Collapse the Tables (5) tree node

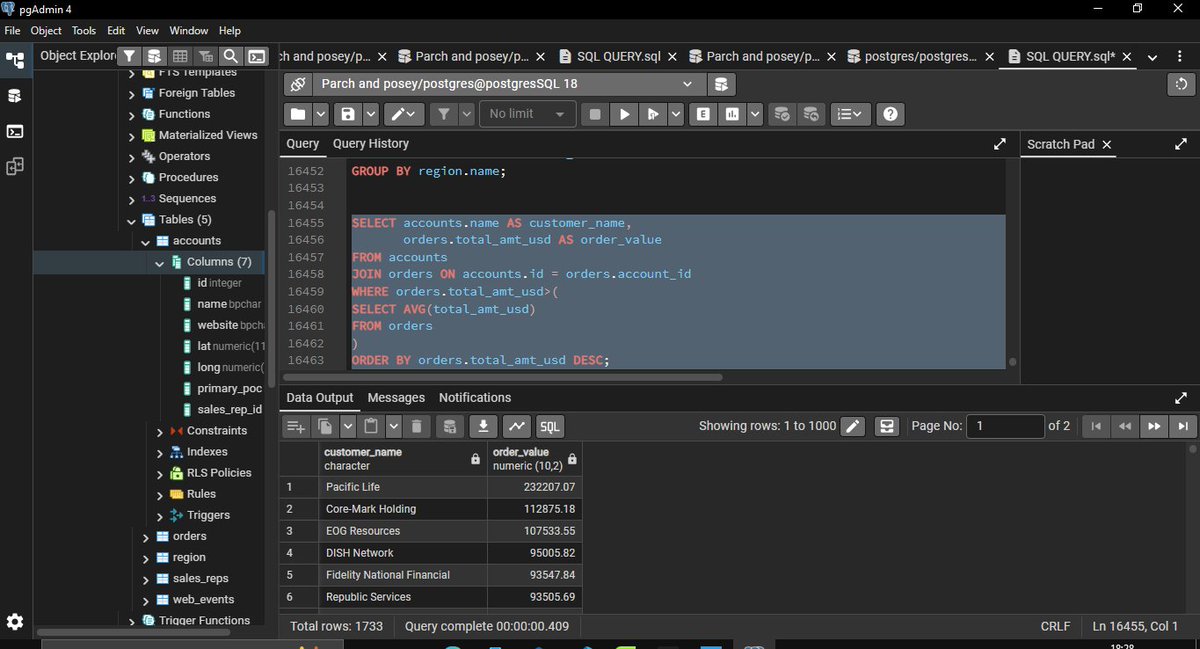(132, 220)
